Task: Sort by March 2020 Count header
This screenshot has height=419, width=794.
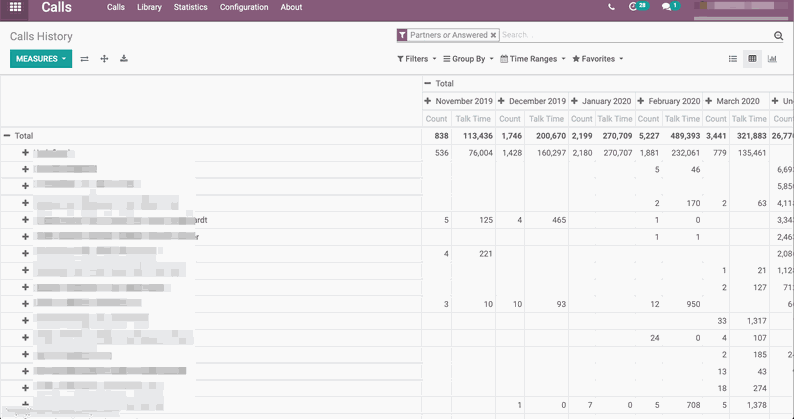Action: tap(716, 119)
